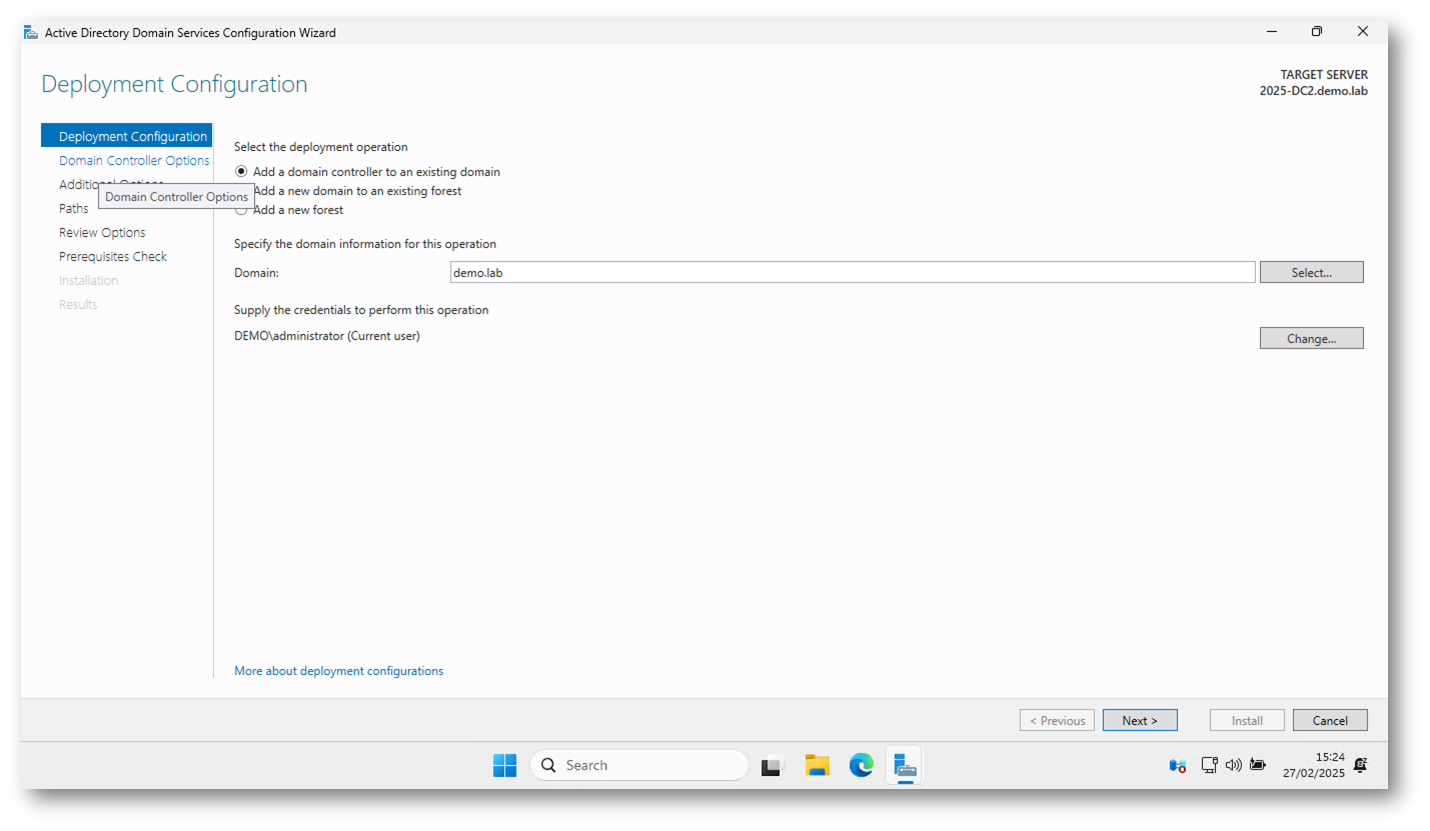Open Deployment Configuration wizard step
The image size is (1430, 831).
pyautogui.click(x=126, y=137)
